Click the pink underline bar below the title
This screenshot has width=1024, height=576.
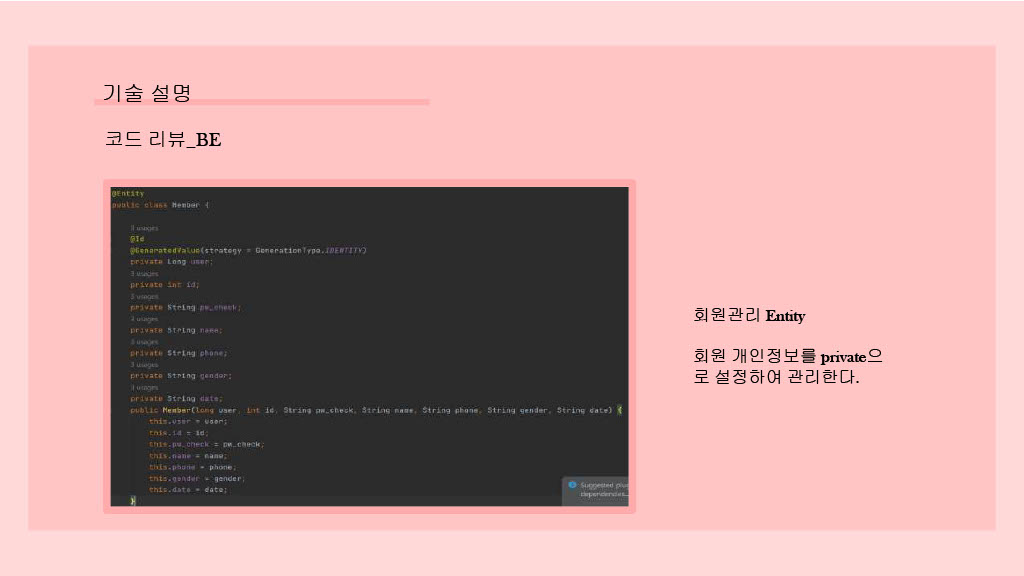click(x=262, y=102)
